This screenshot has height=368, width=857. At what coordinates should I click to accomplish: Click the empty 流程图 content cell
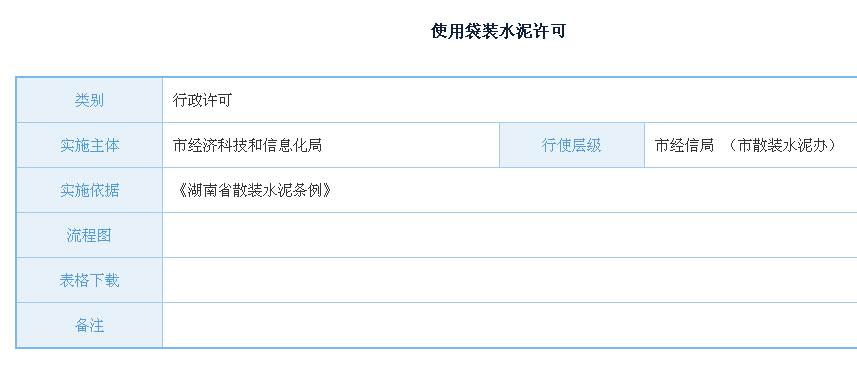click(x=510, y=235)
